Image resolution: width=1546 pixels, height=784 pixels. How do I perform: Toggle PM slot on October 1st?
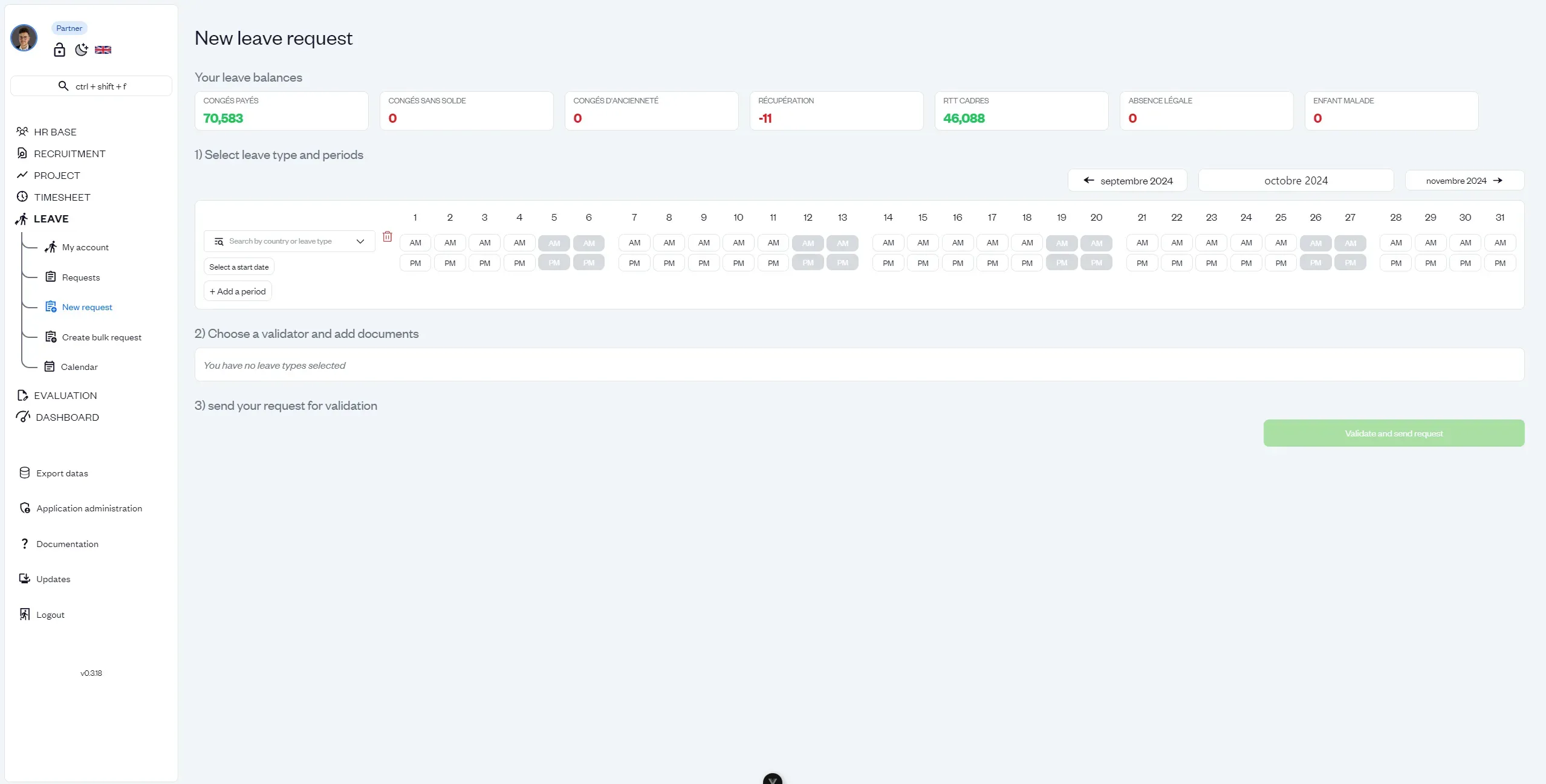[416, 262]
